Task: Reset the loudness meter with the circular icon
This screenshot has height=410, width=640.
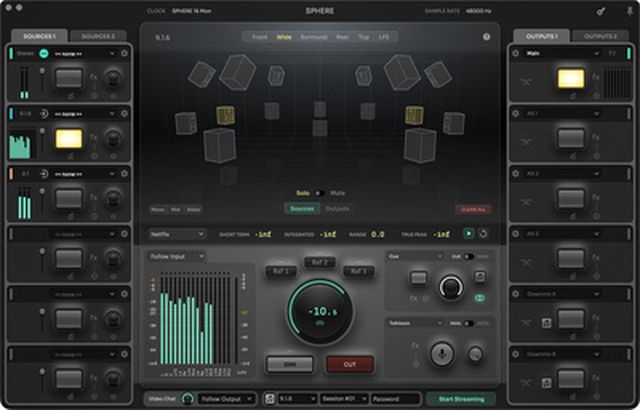Action: [483, 233]
